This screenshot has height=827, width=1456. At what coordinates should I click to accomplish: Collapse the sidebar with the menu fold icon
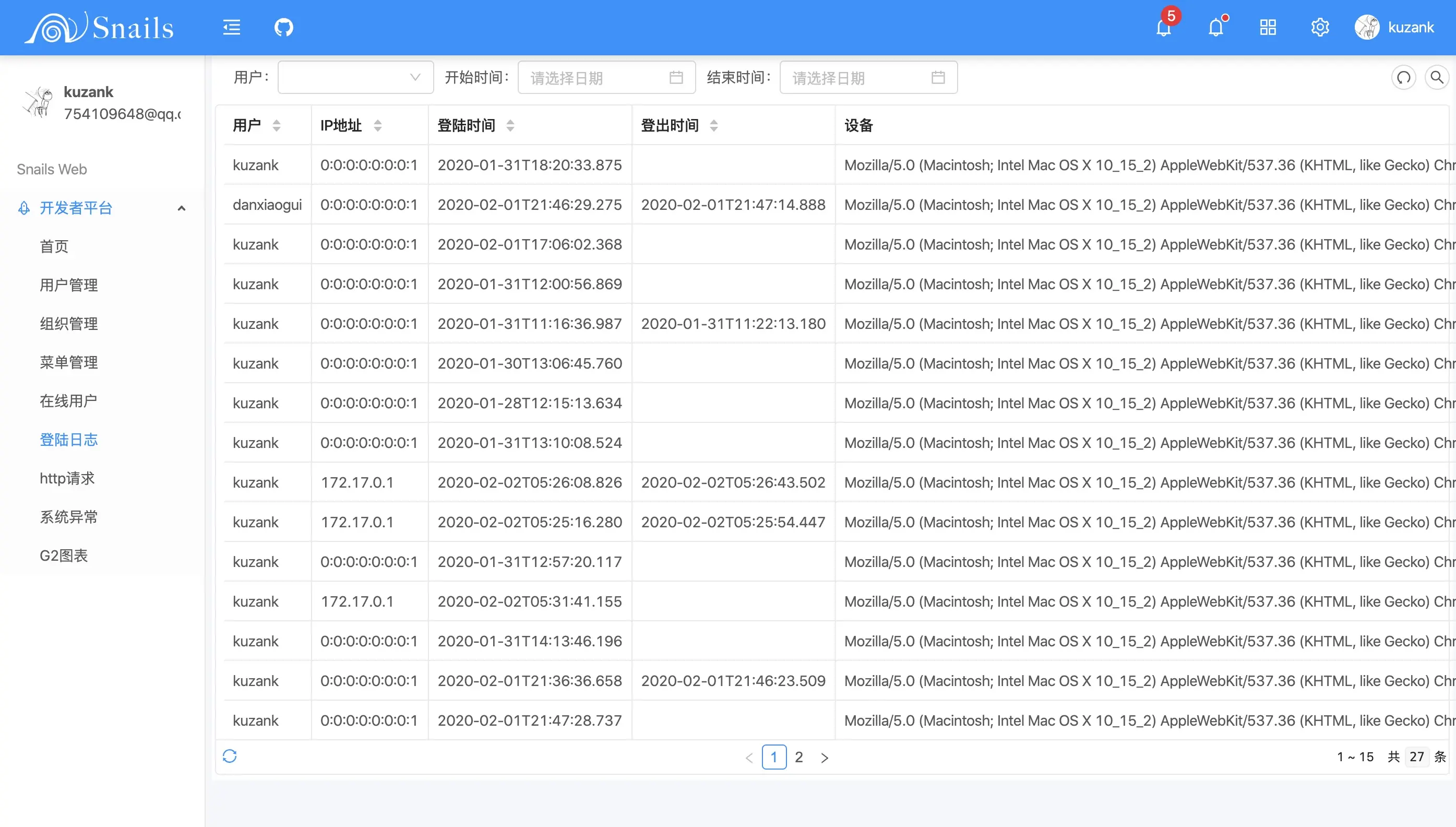tap(231, 27)
